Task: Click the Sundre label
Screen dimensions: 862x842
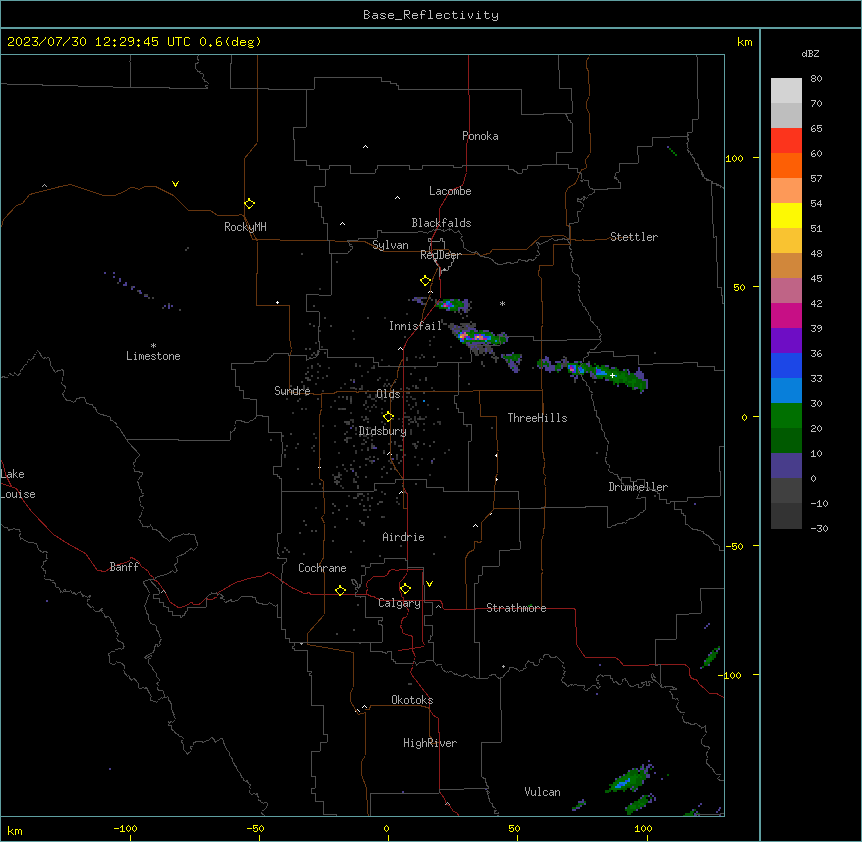Action: tap(292, 391)
